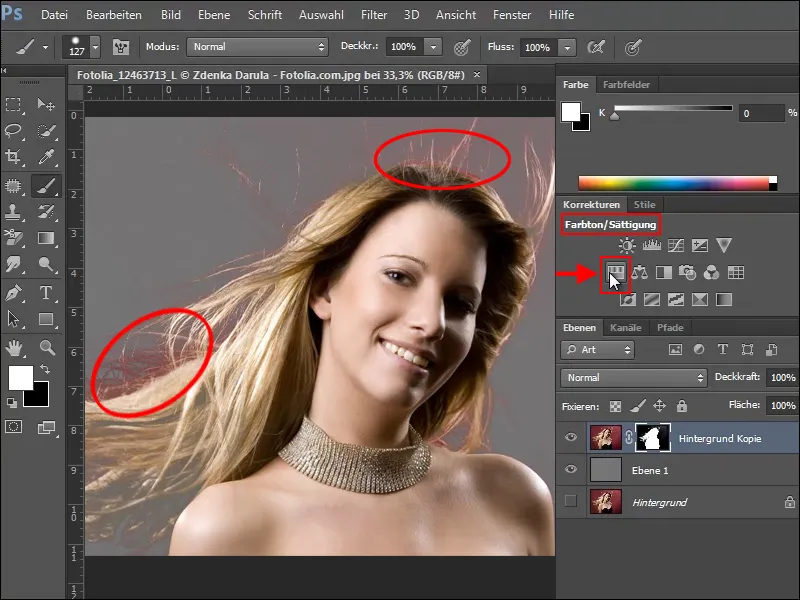
Task: Select the Gradient tool
Action: [x=46, y=238]
